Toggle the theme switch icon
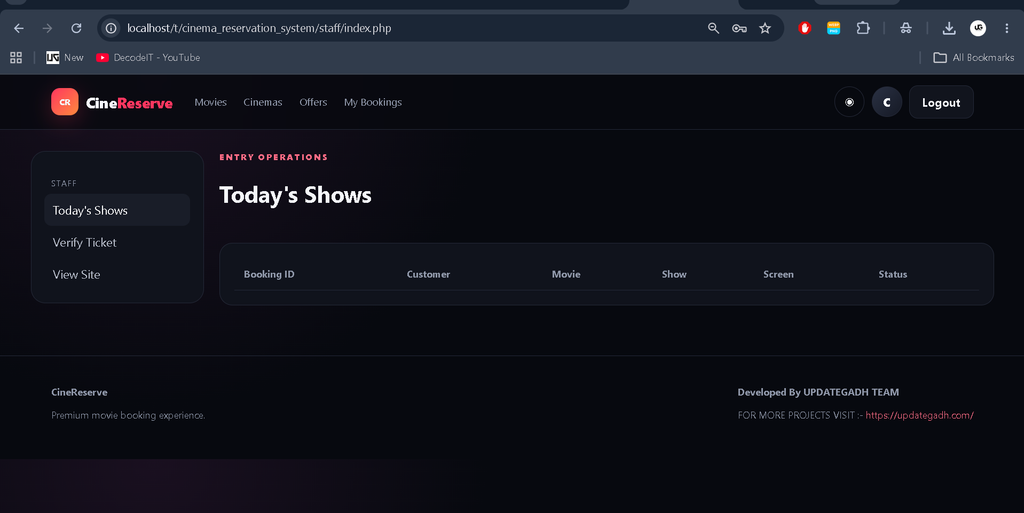Viewport: 1024px width, 513px height. click(x=849, y=102)
